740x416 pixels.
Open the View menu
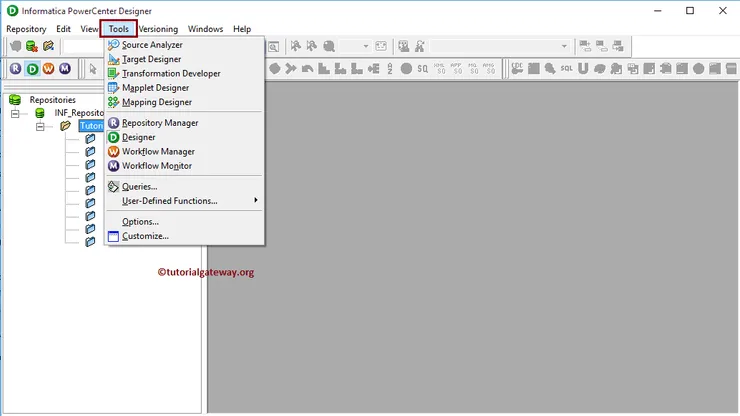[x=89, y=29]
